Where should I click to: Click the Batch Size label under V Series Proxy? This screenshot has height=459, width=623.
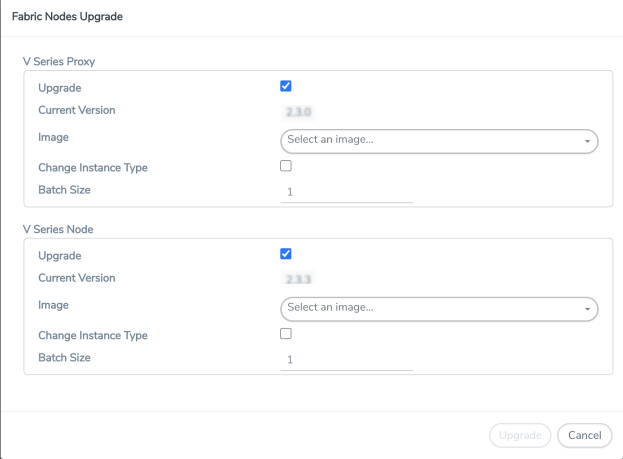click(67, 190)
